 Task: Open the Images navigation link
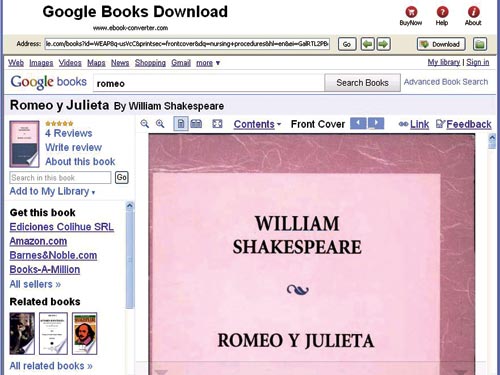click(x=41, y=63)
